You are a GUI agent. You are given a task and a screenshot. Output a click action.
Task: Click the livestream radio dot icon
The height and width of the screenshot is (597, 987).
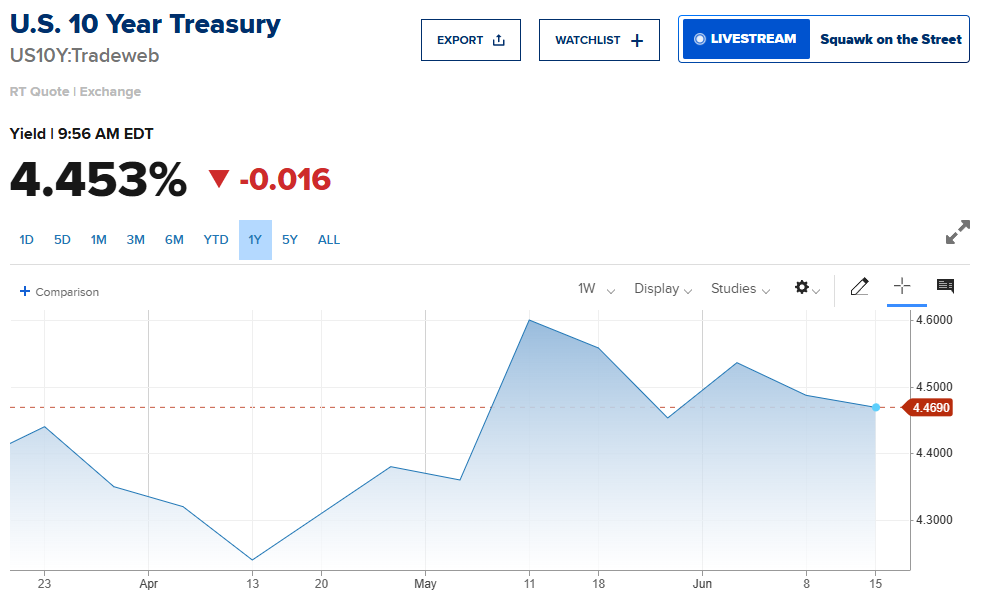coord(699,39)
